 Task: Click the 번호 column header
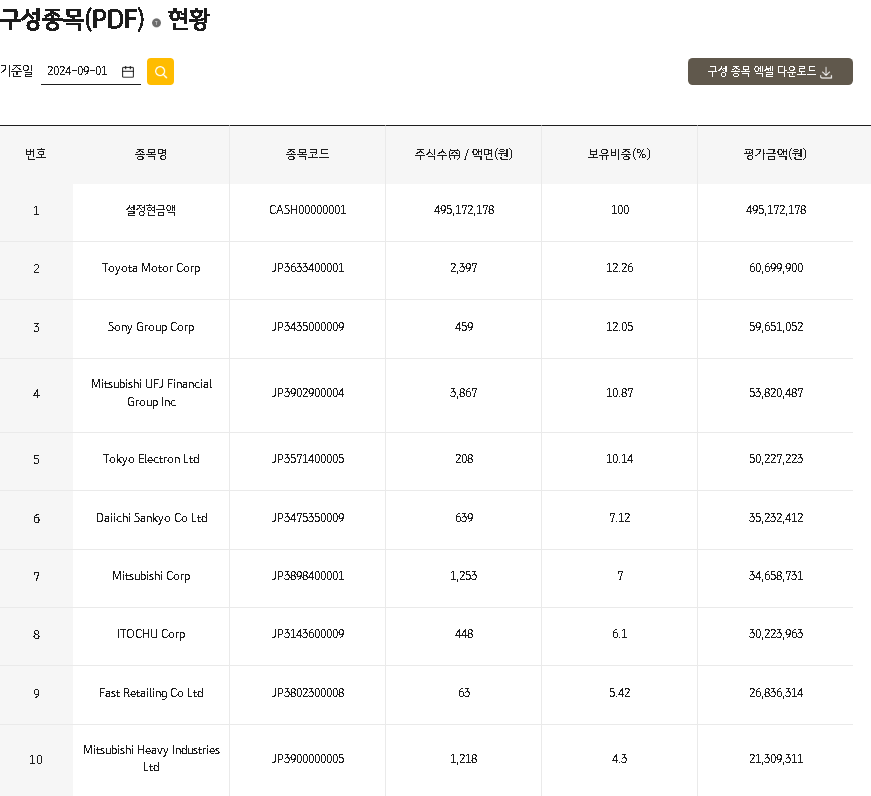click(36, 154)
